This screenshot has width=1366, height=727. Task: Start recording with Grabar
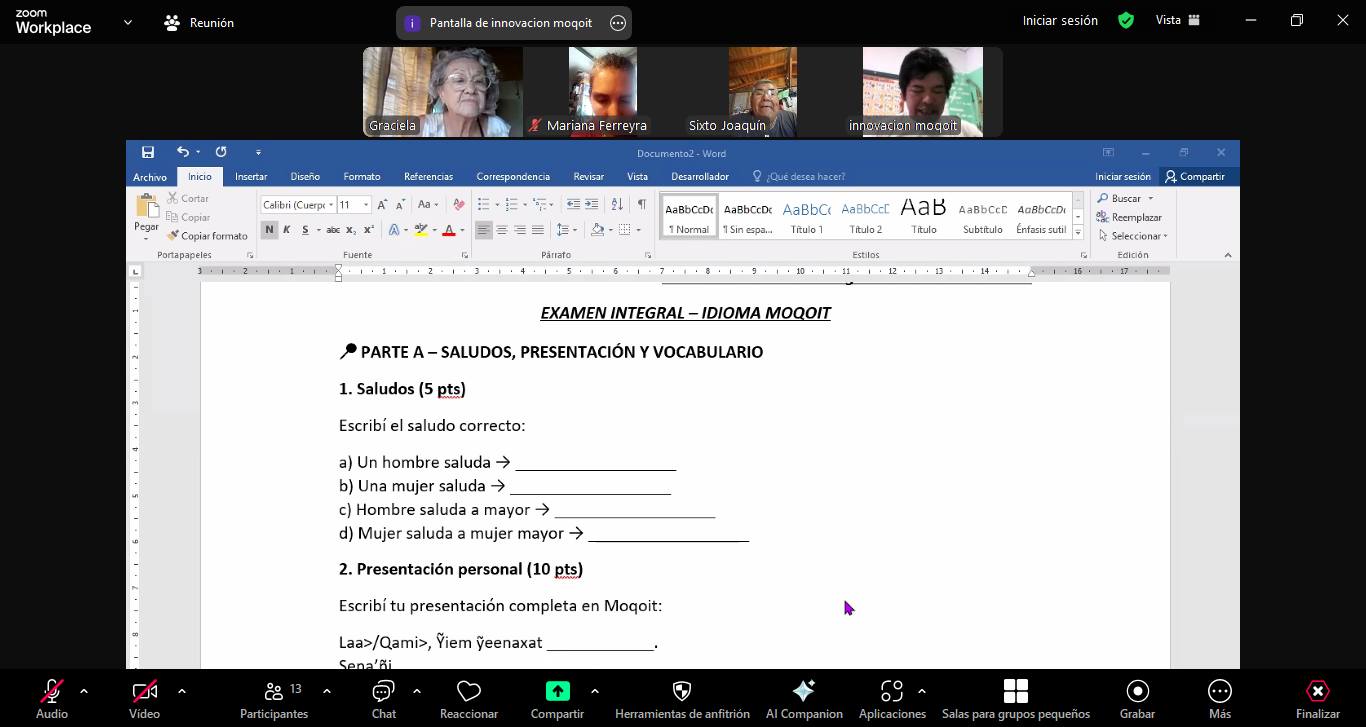point(1137,692)
